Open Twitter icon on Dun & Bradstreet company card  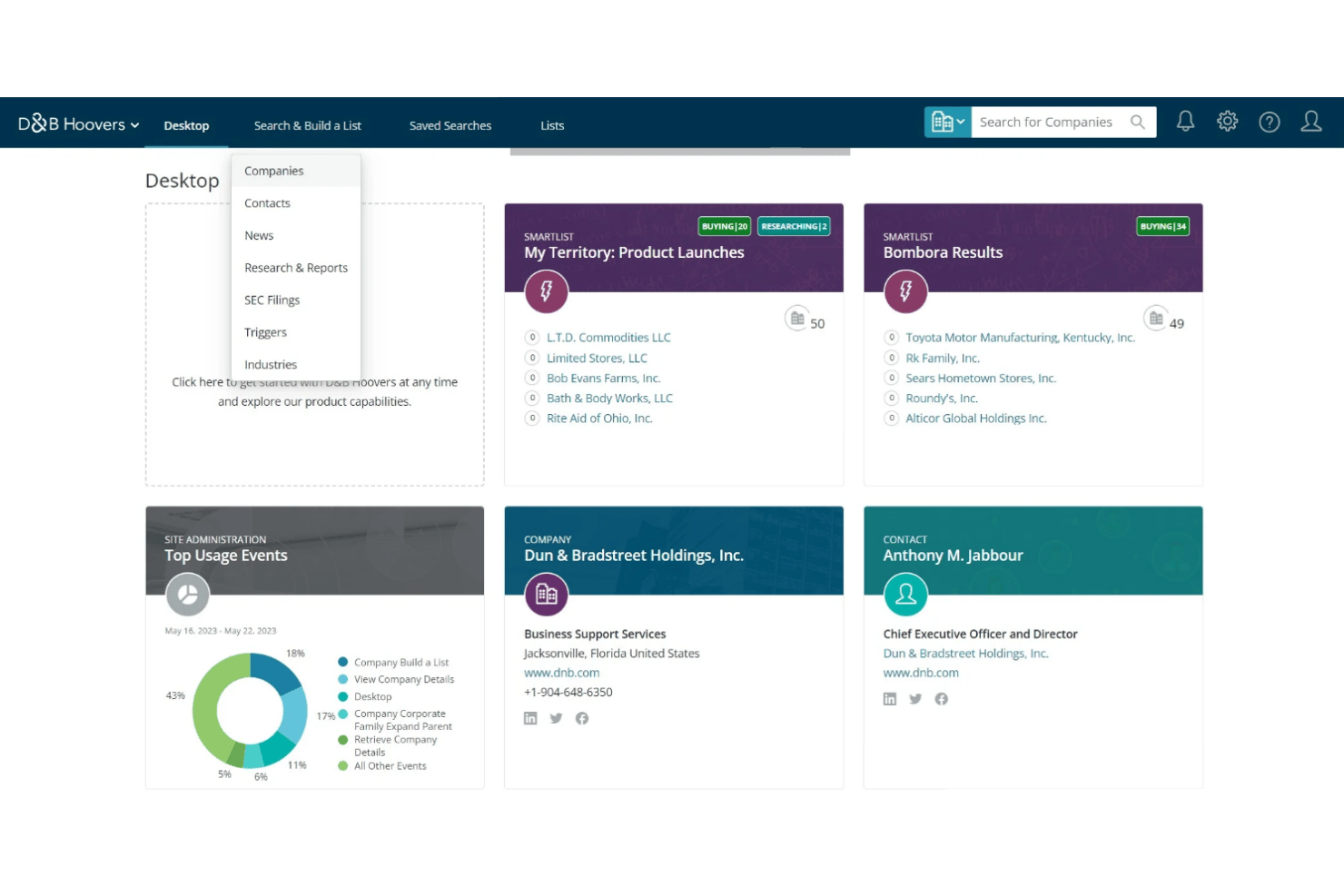(556, 718)
